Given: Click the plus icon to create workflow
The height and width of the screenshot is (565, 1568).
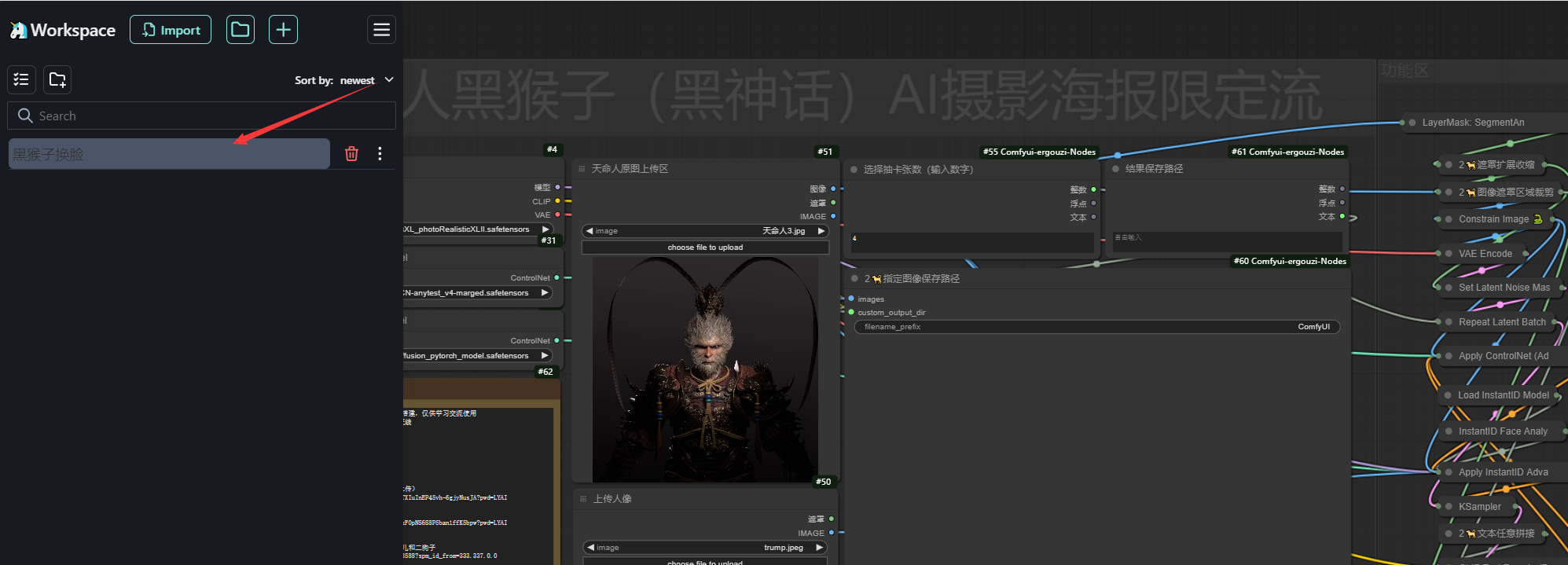Looking at the screenshot, I should pyautogui.click(x=283, y=30).
